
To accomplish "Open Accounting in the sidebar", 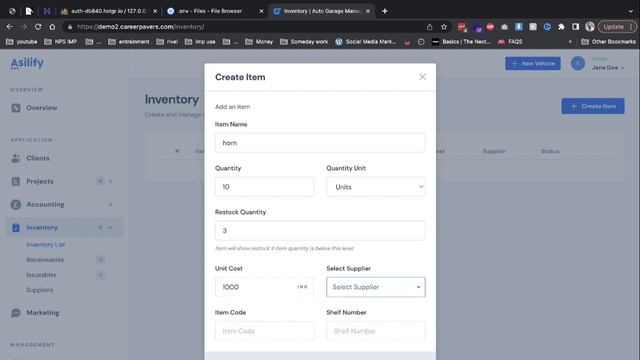I will 45,204.
